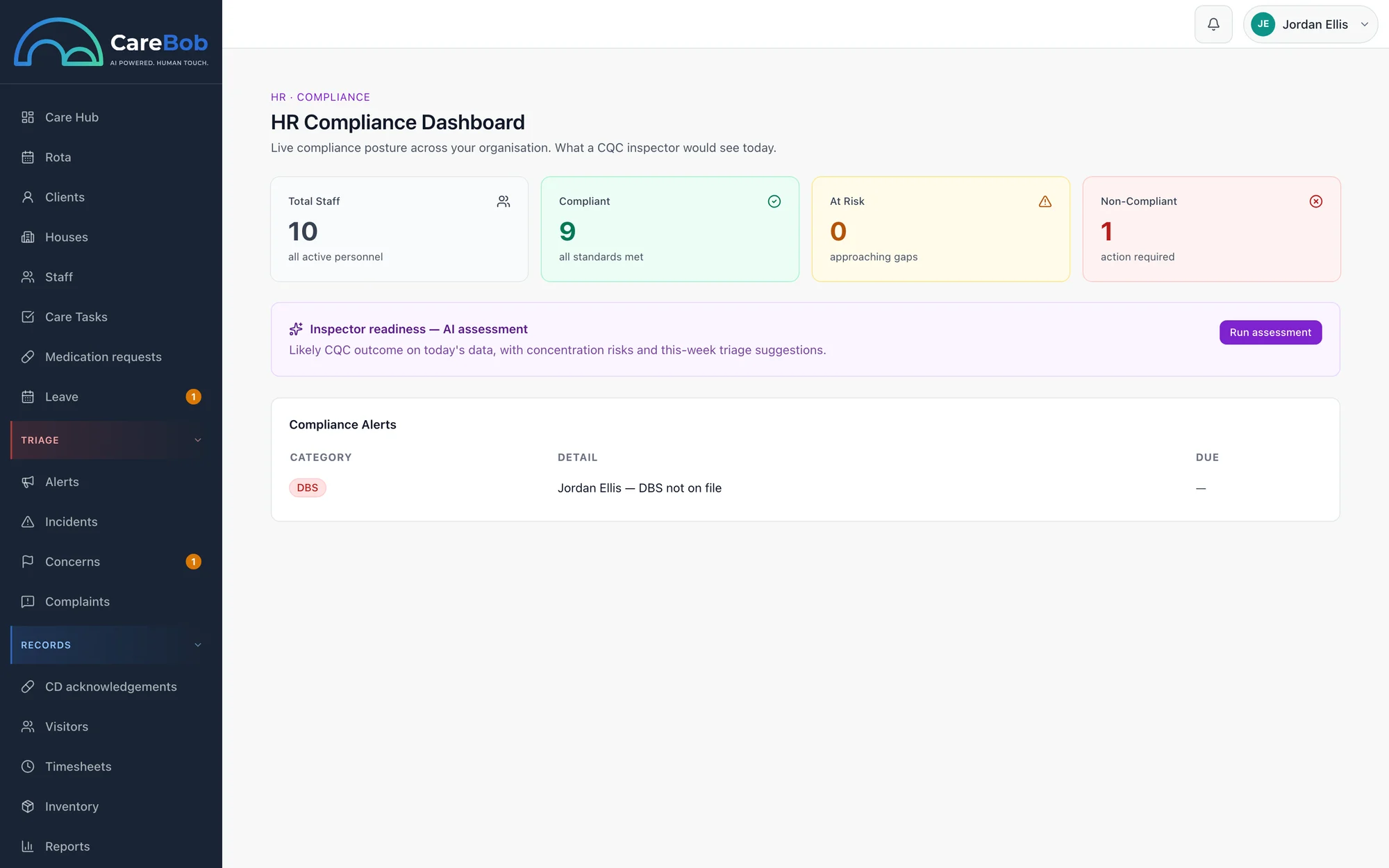Viewport: 1389px width, 868px height.
Task: Click Concerns notification badge
Action: pyautogui.click(x=194, y=562)
